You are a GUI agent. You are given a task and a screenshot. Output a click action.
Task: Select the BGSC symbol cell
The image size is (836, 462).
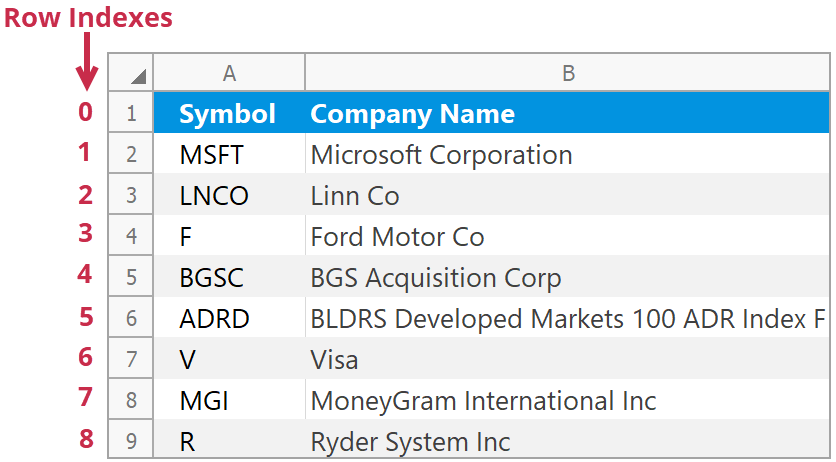click(x=228, y=278)
